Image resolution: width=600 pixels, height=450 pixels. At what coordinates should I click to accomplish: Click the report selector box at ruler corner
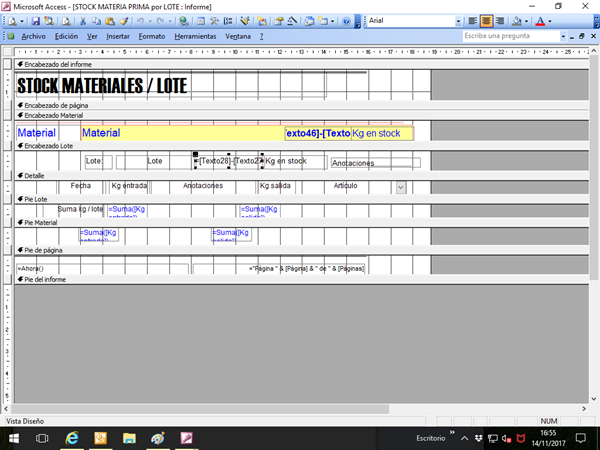click(x=7, y=51)
